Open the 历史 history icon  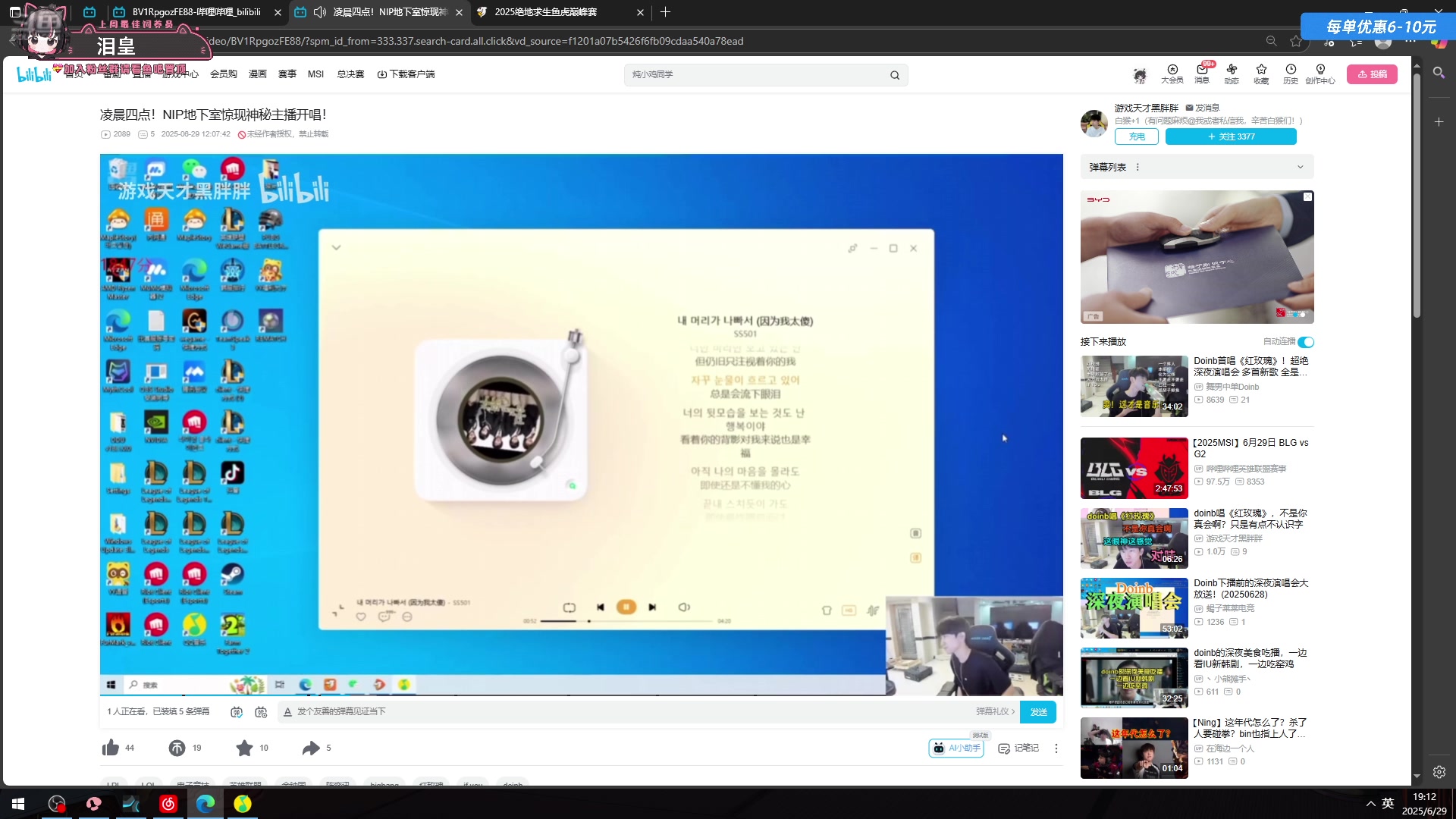coord(1291,74)
